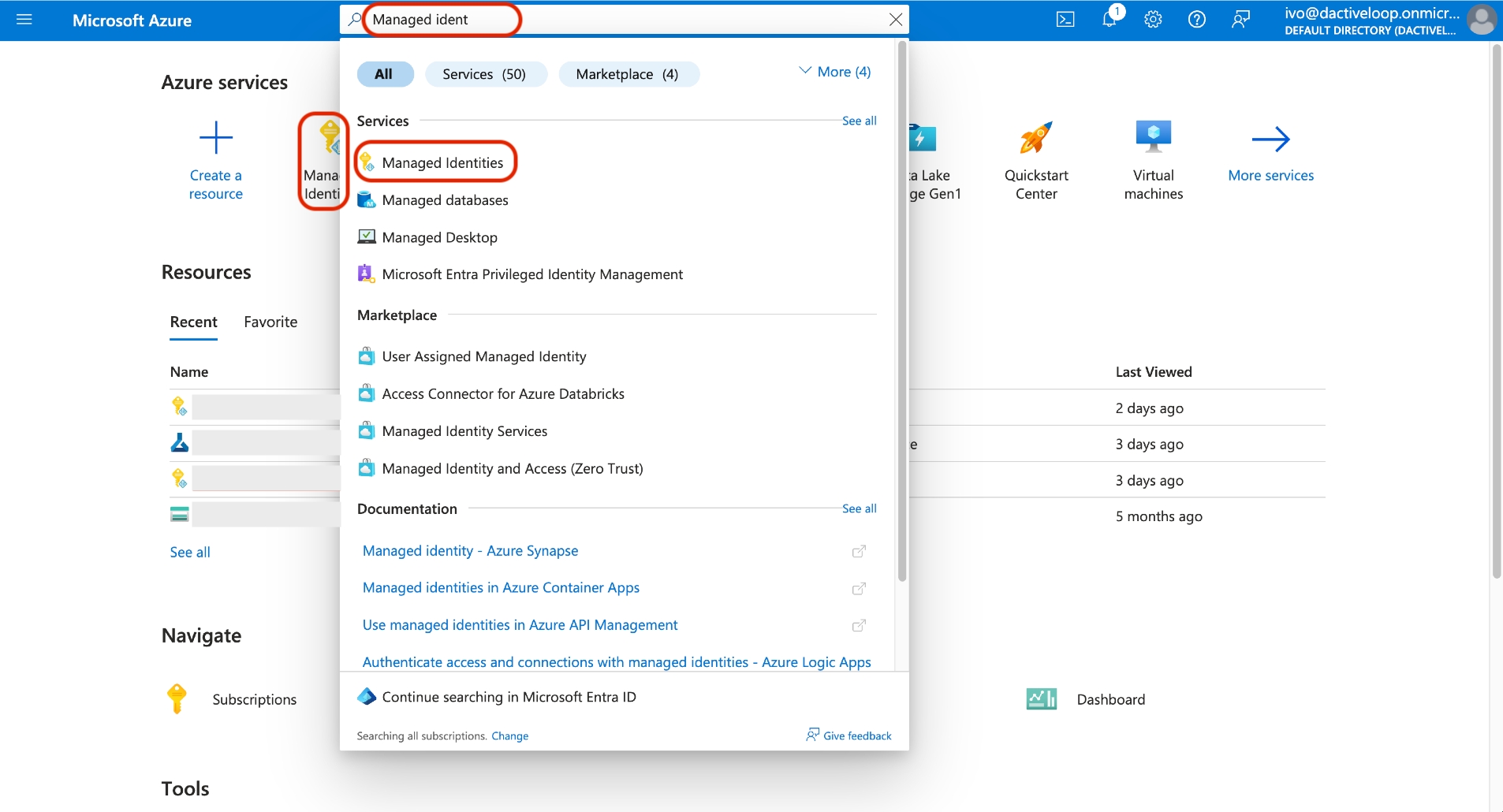Select the Marketplace (4) filter pill

(627, 74)
